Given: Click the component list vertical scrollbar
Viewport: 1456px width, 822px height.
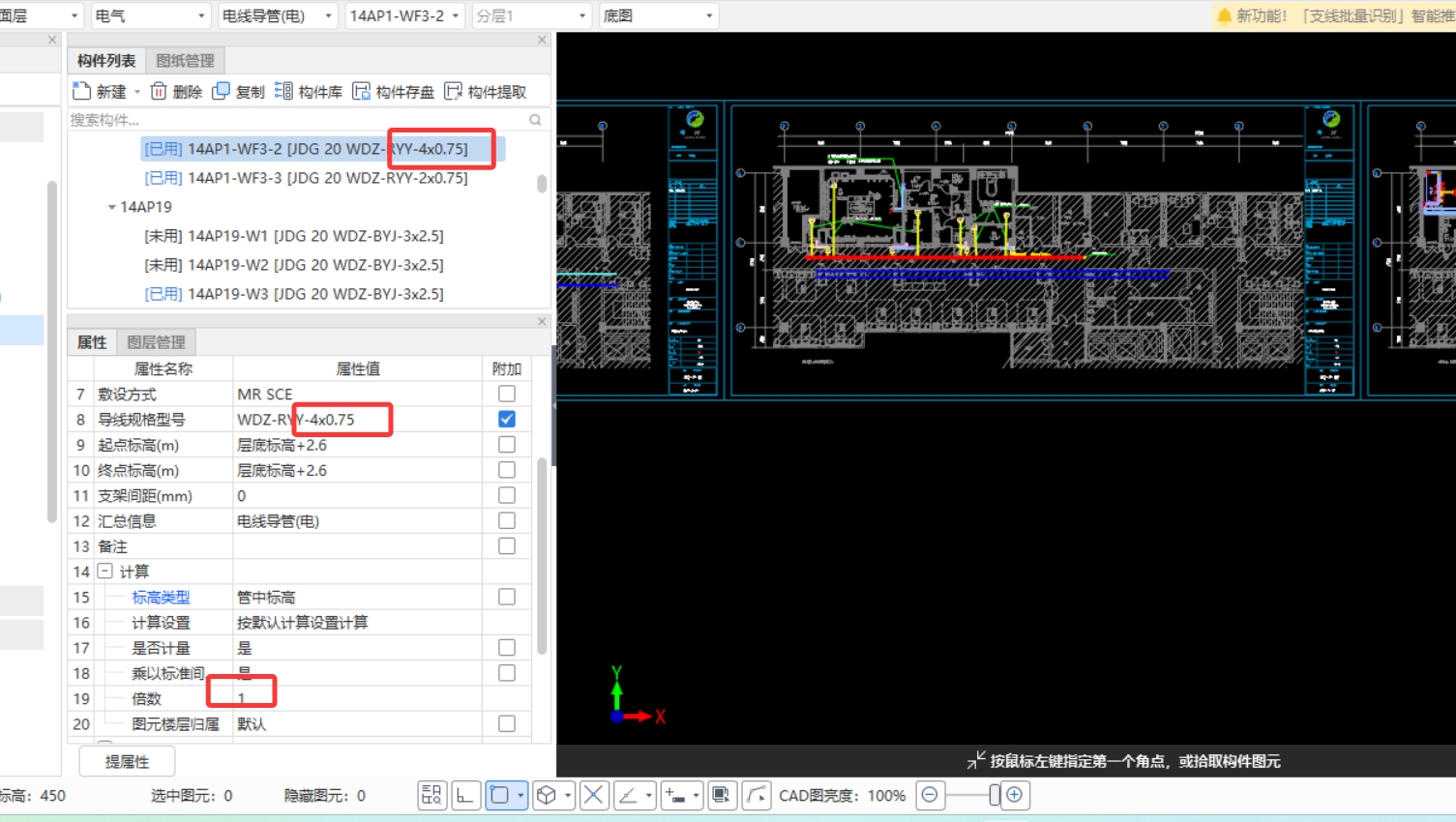Looking at the screenshot, I should (542, 184).
